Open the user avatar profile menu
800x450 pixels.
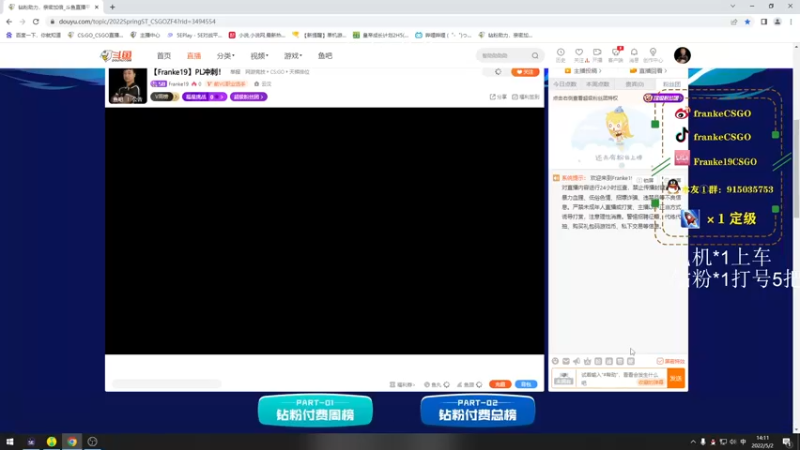pos(682,55)
